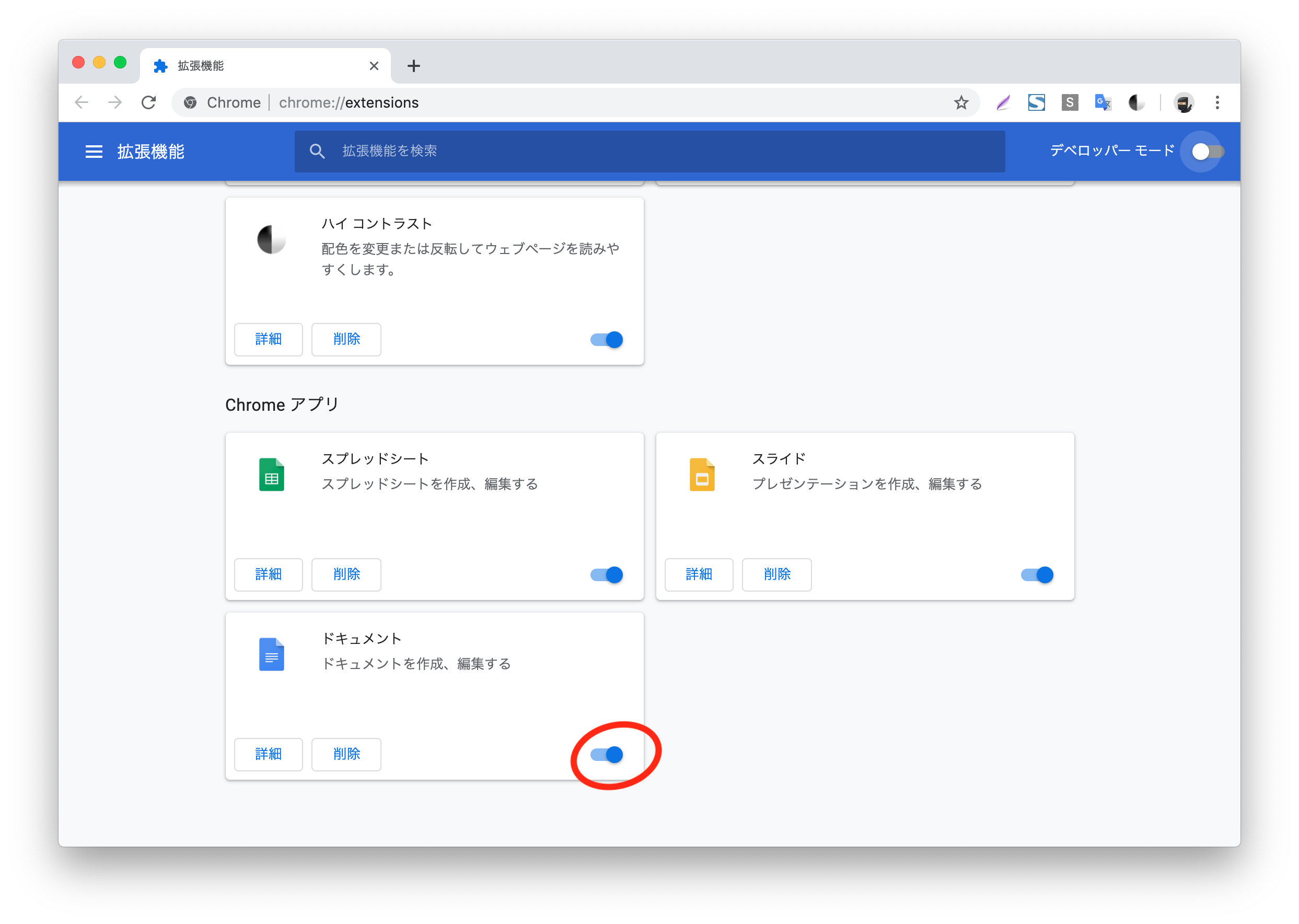Close the 拡張機能 tab
This screenshot has width=1299, height=924.
[374, 66]
